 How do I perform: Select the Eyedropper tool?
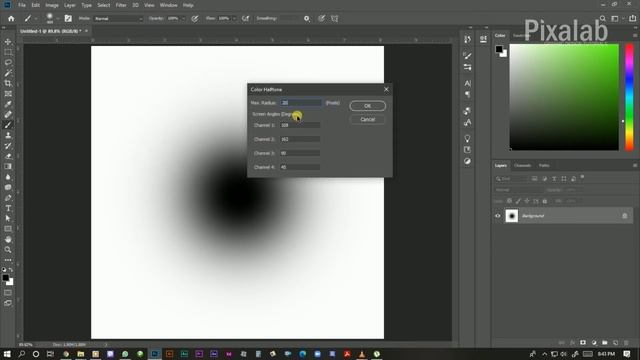8,104
